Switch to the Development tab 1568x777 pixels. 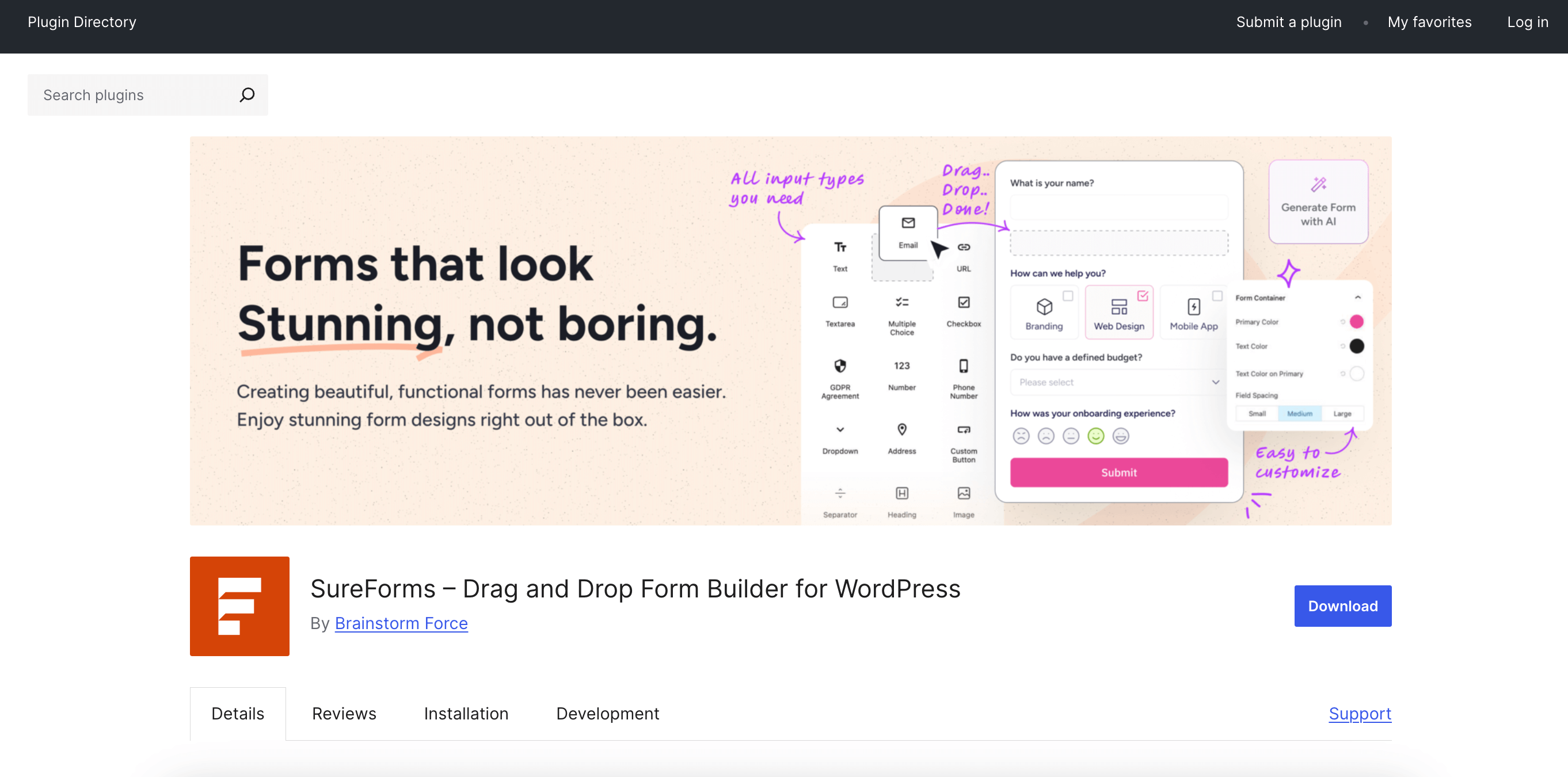click(x=607, y=713)
